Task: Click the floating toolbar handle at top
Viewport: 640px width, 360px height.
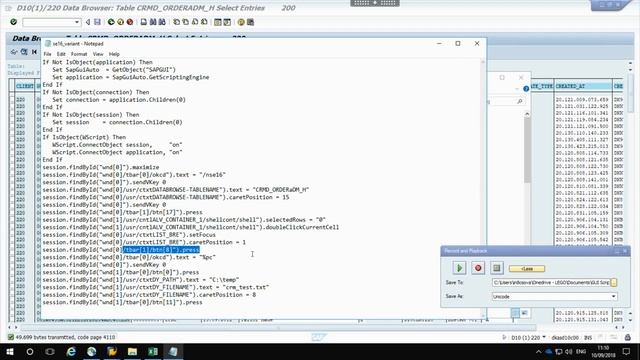Action: pyautogui.click(x=375, y=3)
